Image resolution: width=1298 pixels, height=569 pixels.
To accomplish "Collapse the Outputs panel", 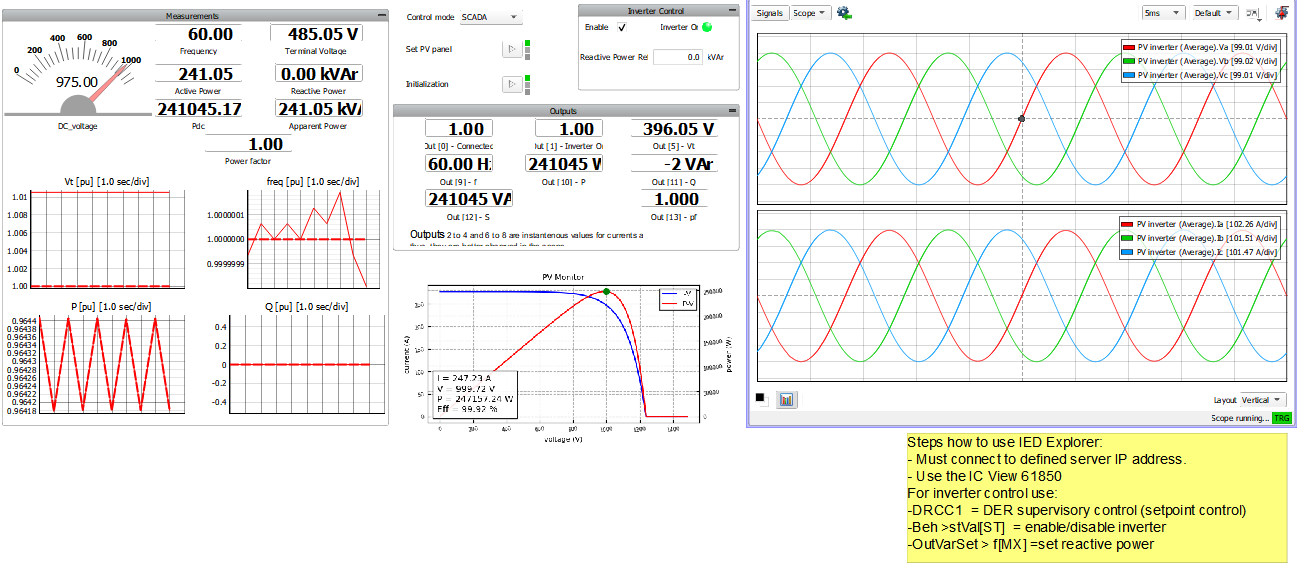I will (x=732, y=111).
